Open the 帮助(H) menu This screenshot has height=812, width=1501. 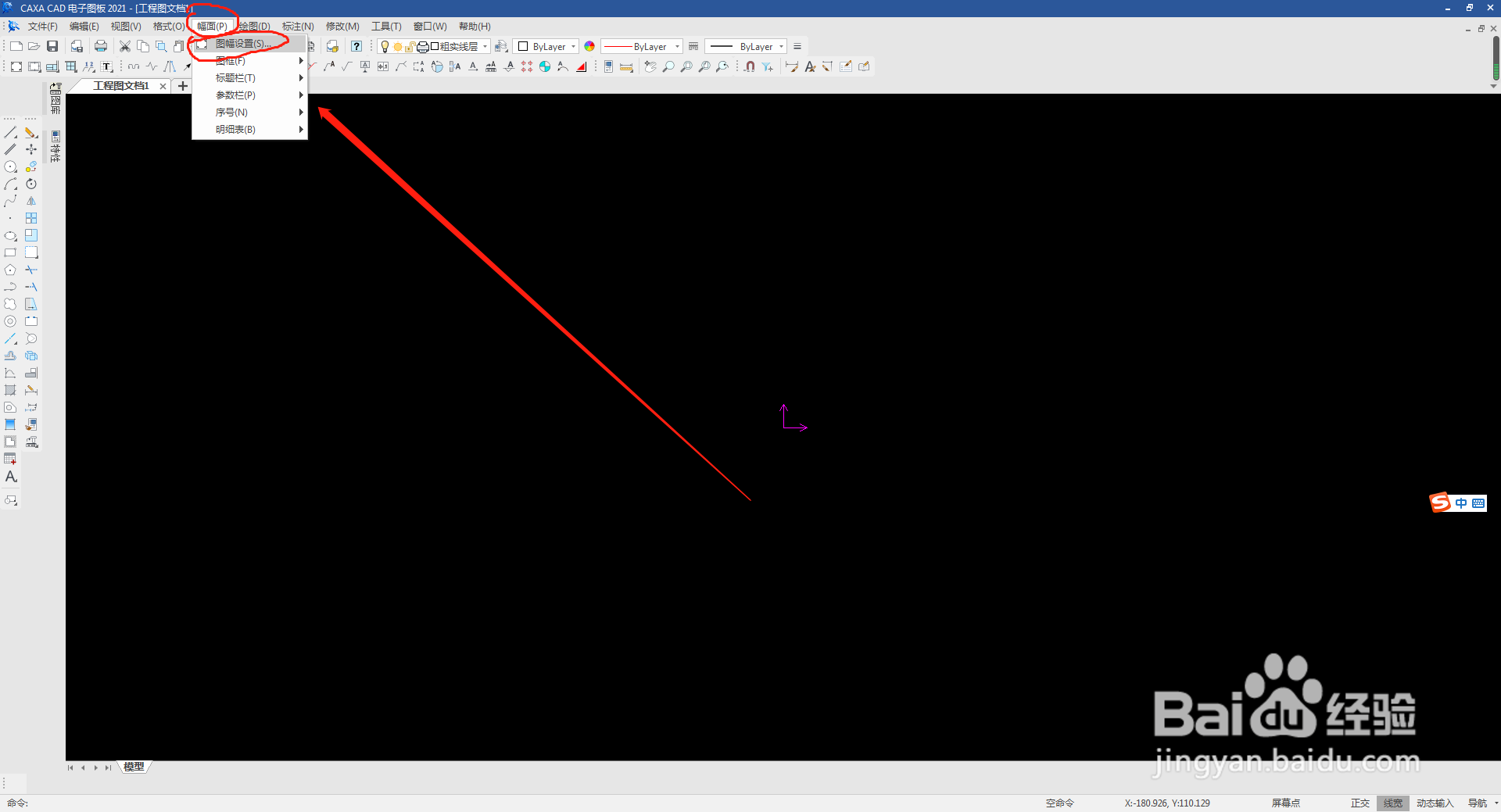475,27
